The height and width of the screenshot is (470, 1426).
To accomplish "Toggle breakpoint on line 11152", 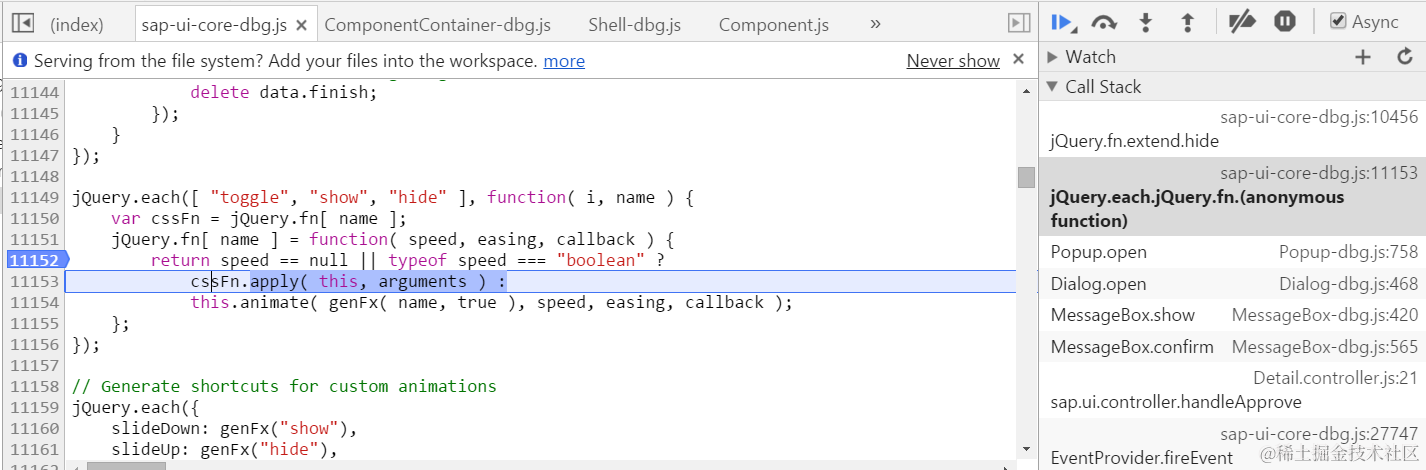I will point(35,260).
